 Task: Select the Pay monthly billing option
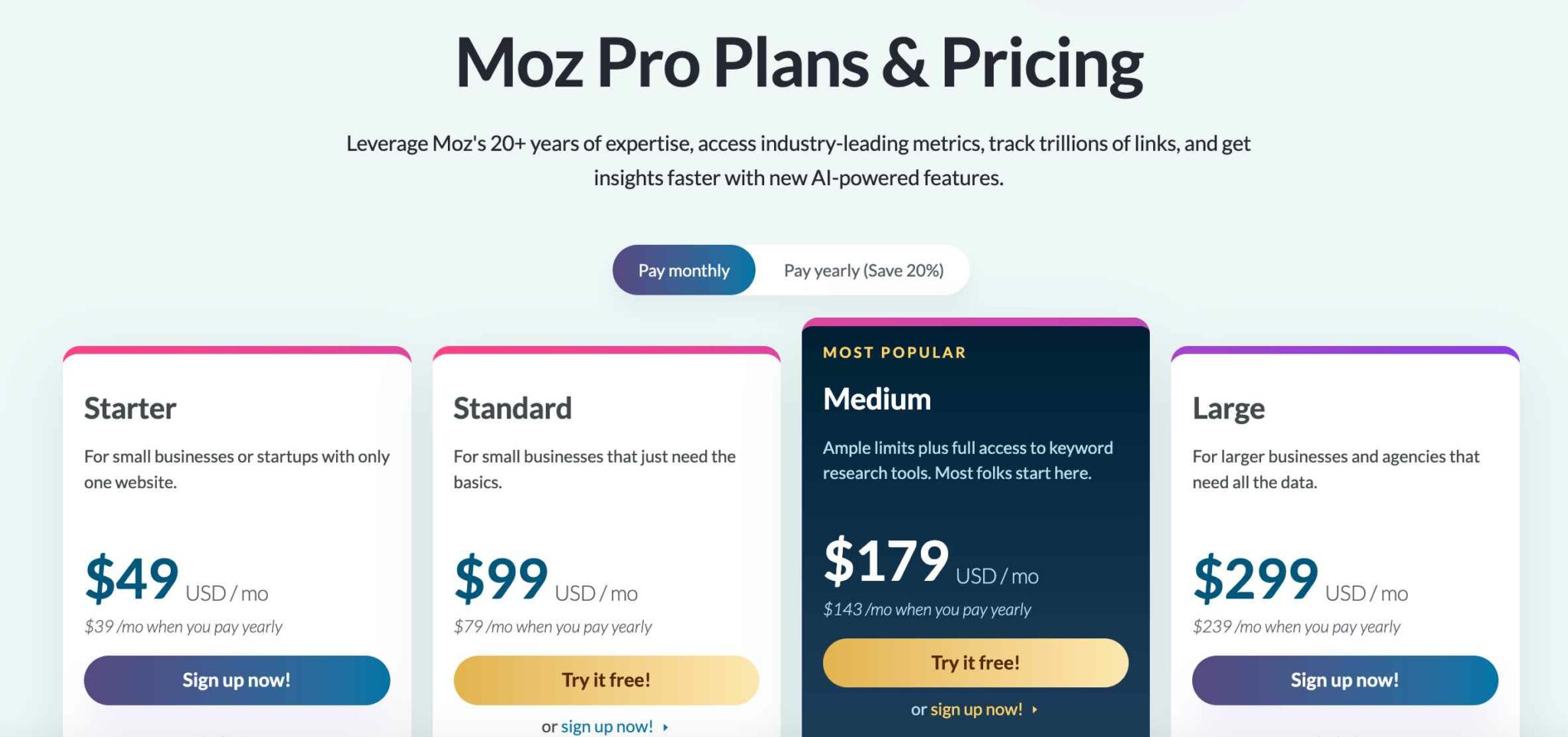coord(682,269)
